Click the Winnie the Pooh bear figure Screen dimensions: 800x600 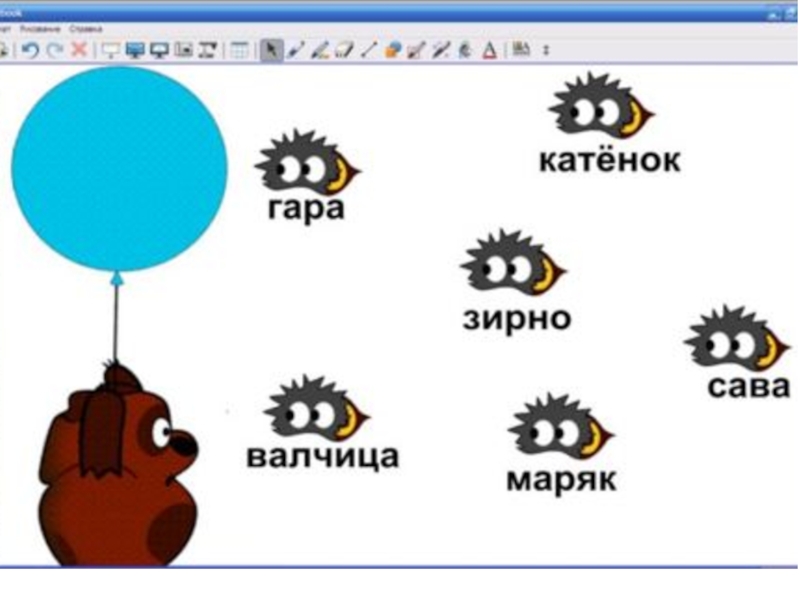118,464
